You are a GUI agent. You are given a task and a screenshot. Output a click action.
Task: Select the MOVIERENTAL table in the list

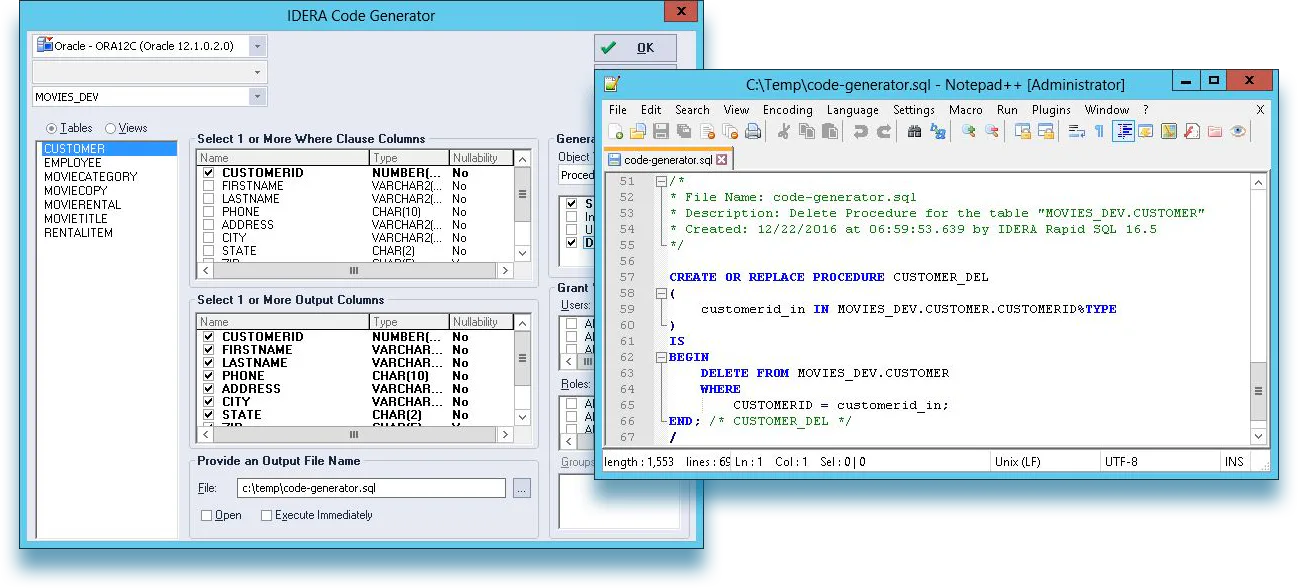83,205
